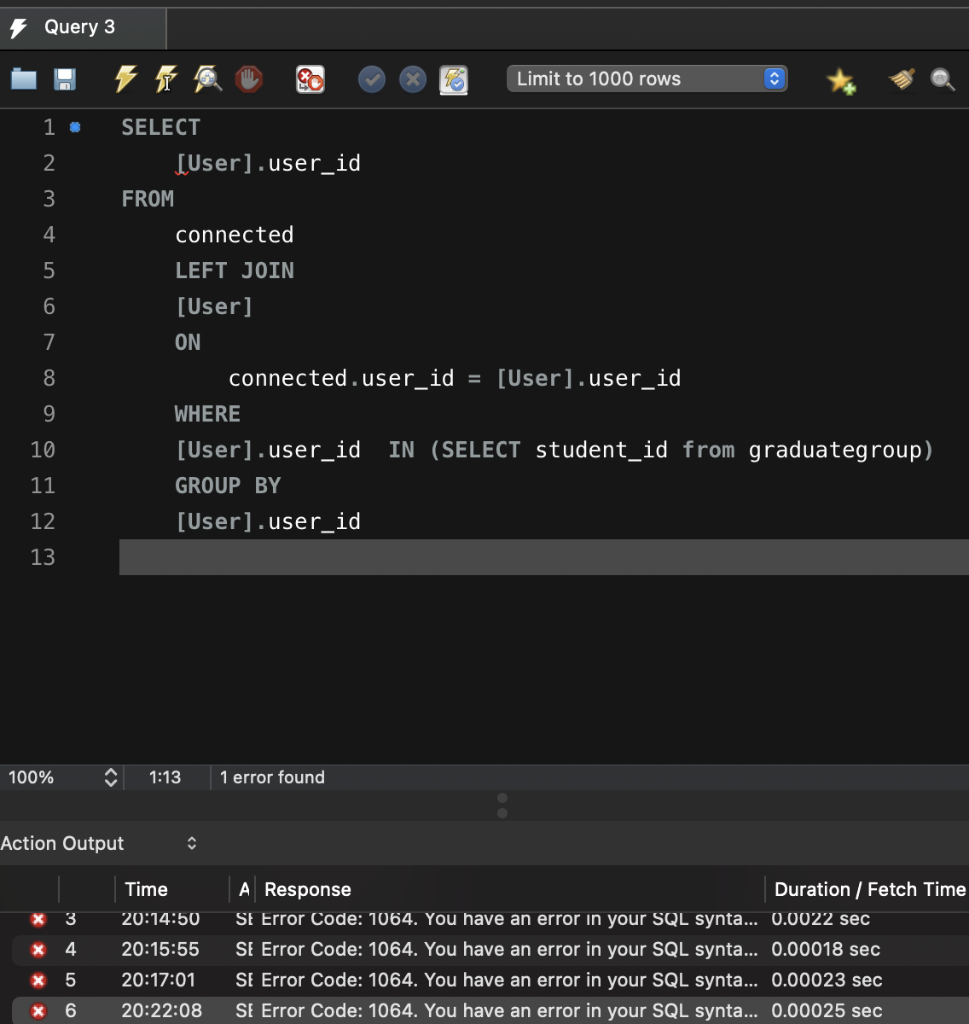Select the output entry timed 20:17:01

coord(490,980)
